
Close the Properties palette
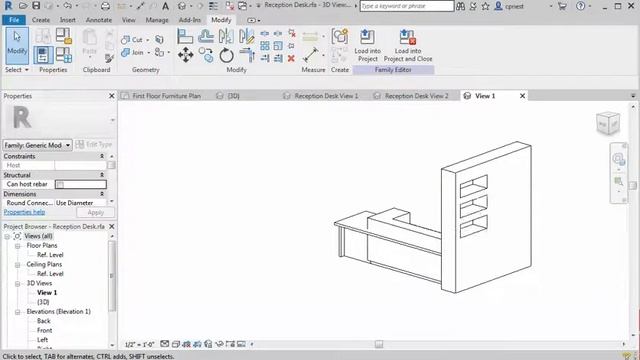[111, 96]
